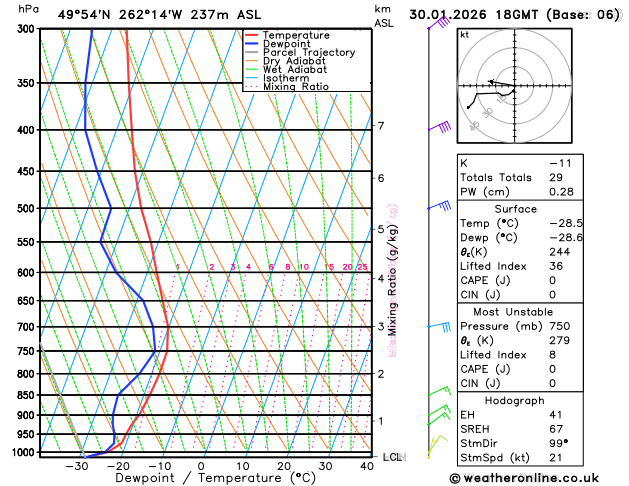Click the 'Dewpoint / Temperature (°C)' axis title
629x486 pixels.
click(x=215, y=478)
